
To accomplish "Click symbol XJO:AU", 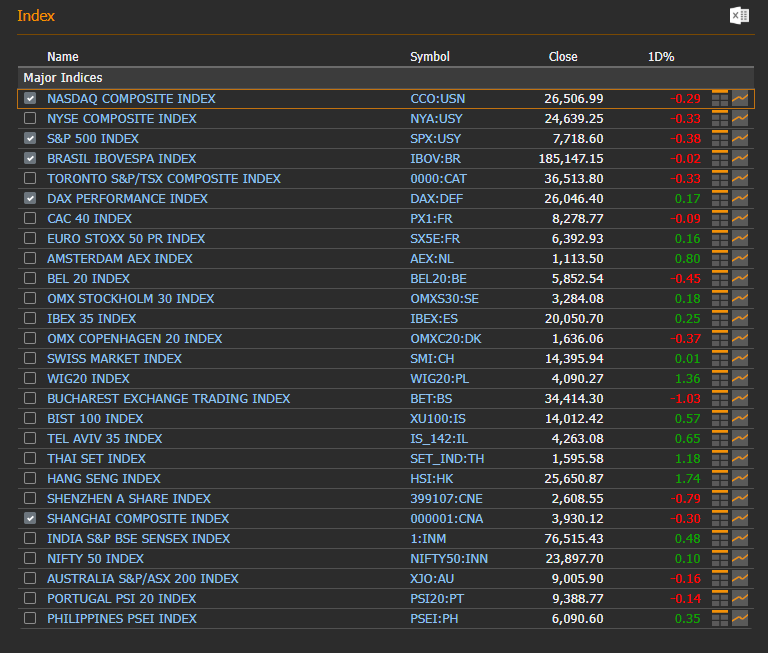I will (x=432, y=579).
